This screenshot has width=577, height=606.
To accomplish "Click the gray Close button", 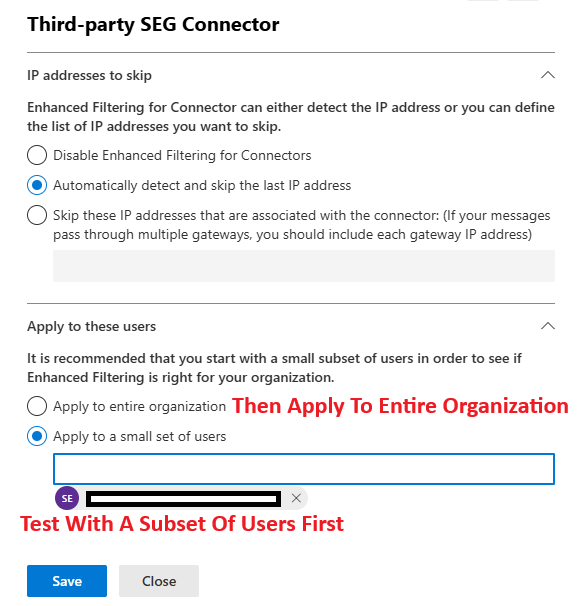I will pyautogui.click(x=159, y=581).
